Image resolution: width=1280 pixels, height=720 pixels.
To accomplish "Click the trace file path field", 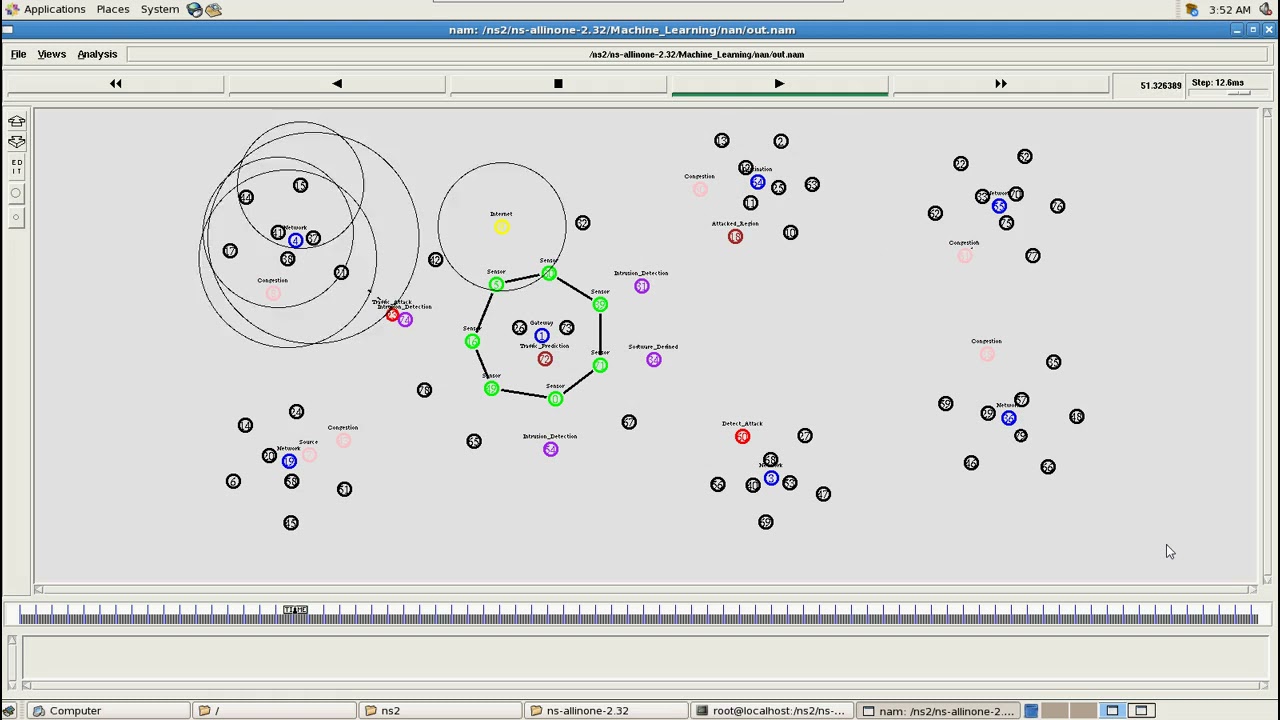I will tap(696, 54).
